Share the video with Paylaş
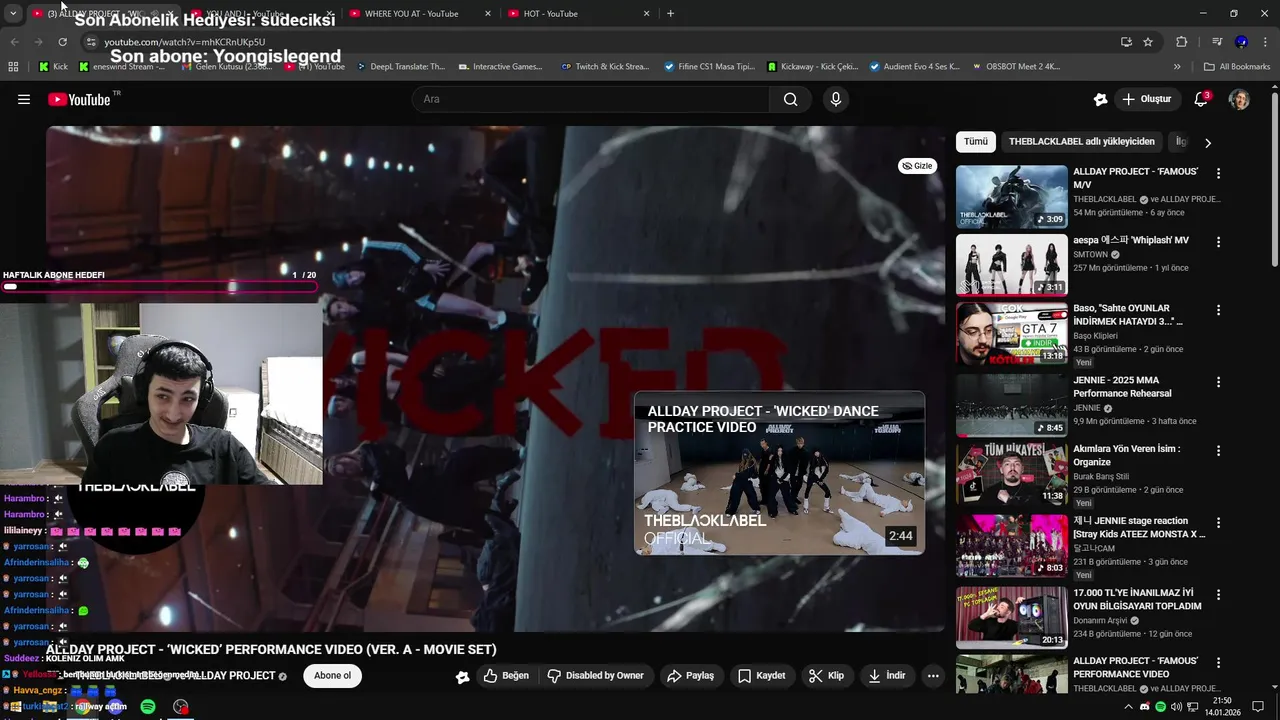 690,676
